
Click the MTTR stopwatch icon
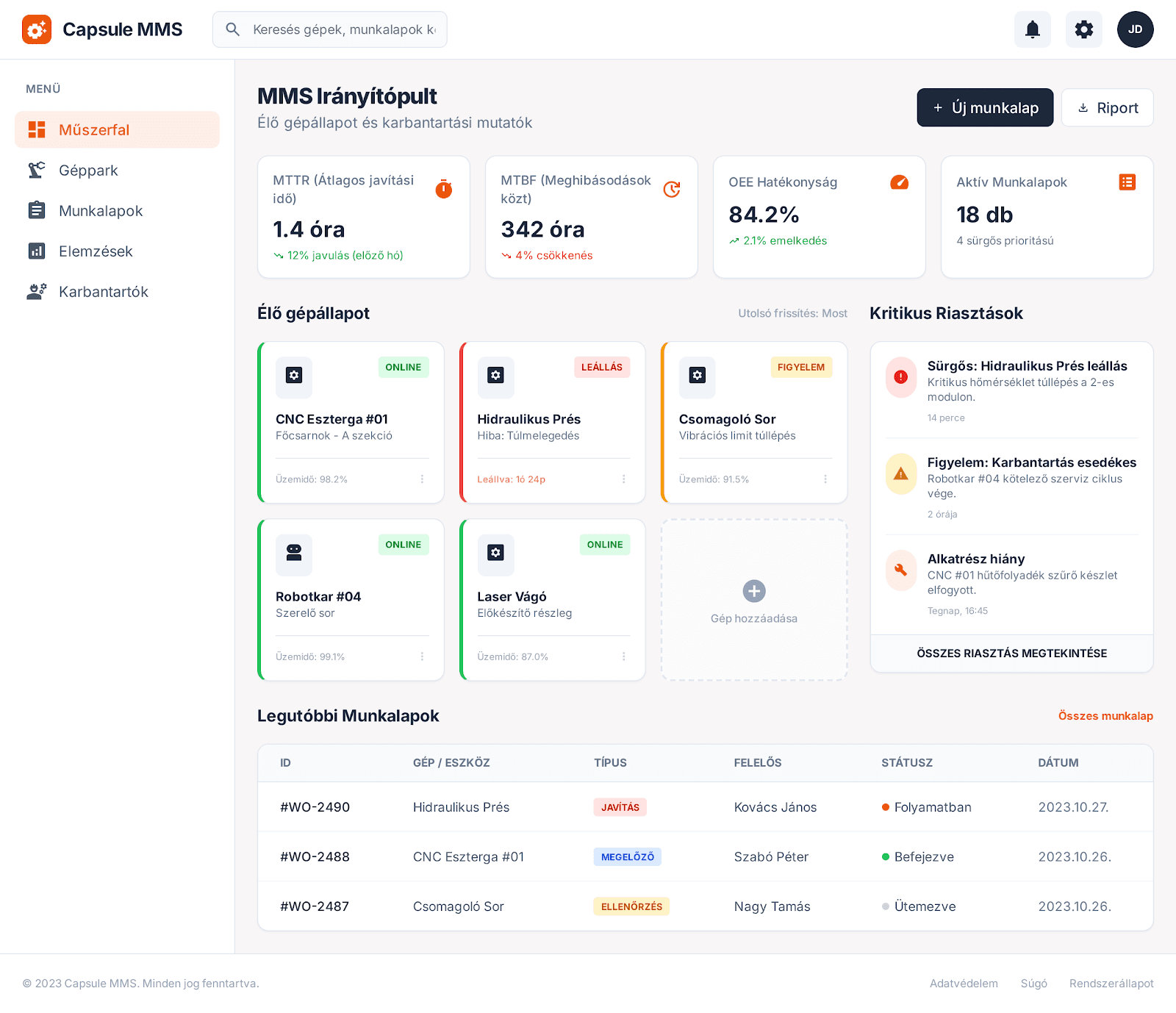pos(444,189)
